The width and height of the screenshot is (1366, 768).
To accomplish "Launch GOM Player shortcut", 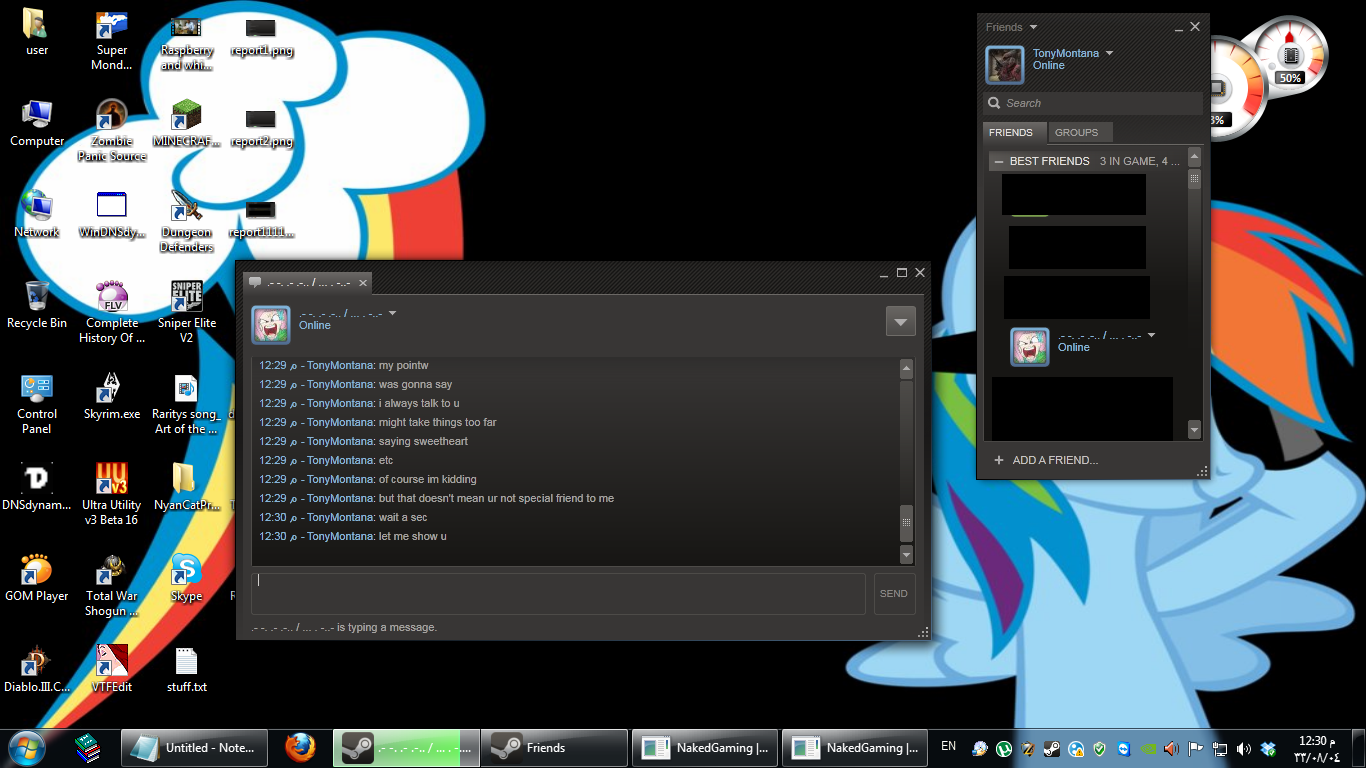I will [37, 577].
